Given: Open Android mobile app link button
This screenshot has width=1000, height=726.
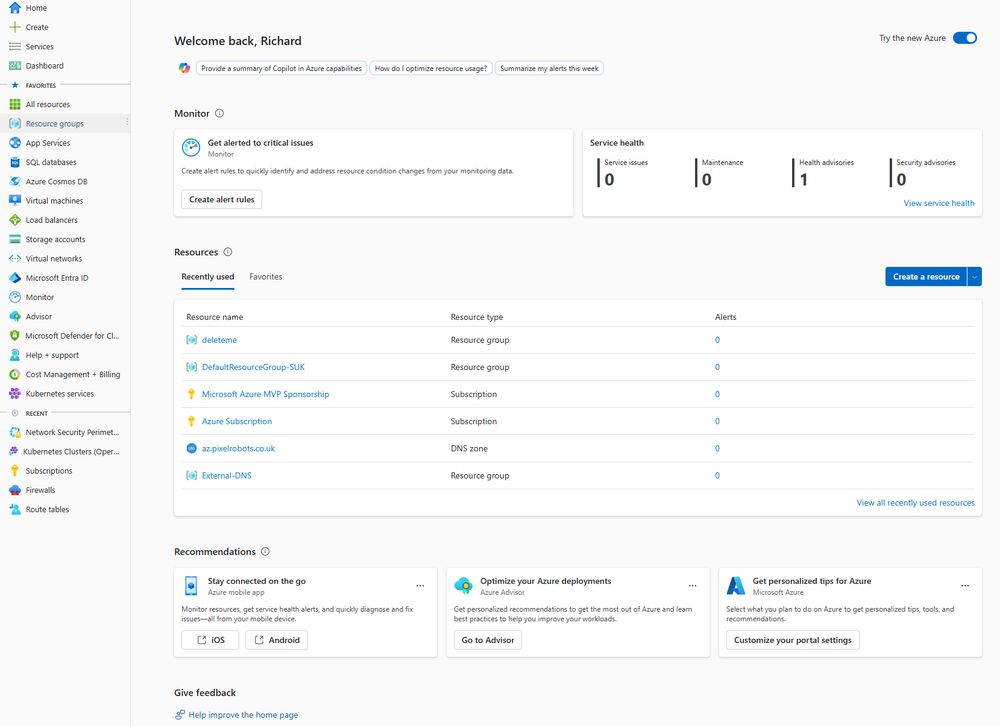Looking at the screenshot, I should 276,640.
